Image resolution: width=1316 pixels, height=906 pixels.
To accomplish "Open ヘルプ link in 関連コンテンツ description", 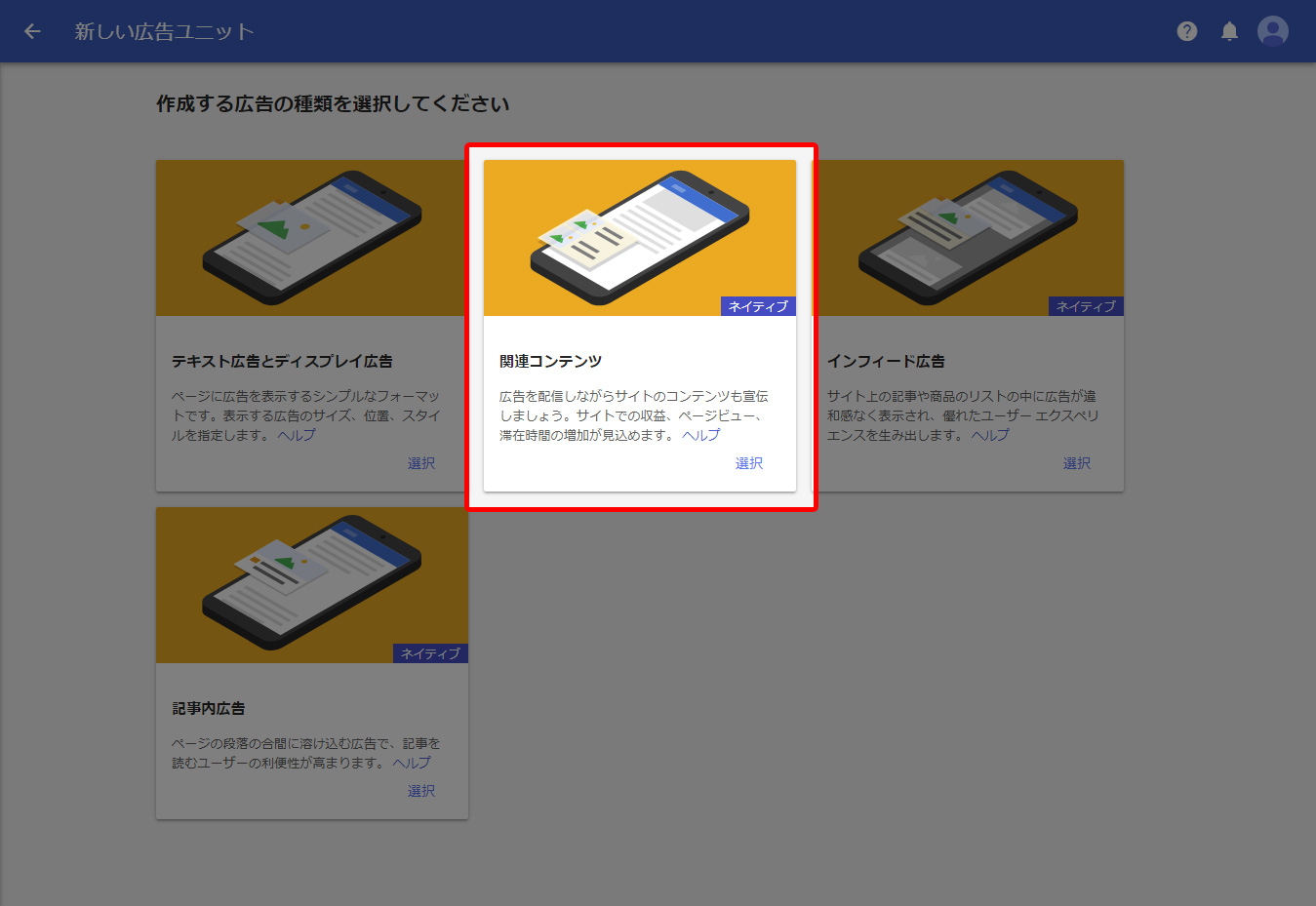I will click(x=700, y=435).
